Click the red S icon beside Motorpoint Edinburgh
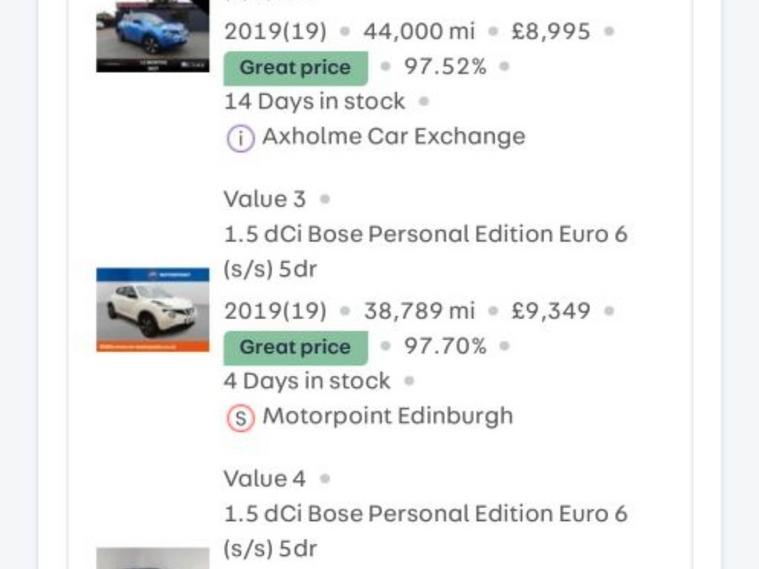759x569 pixels. click(240, 418)
